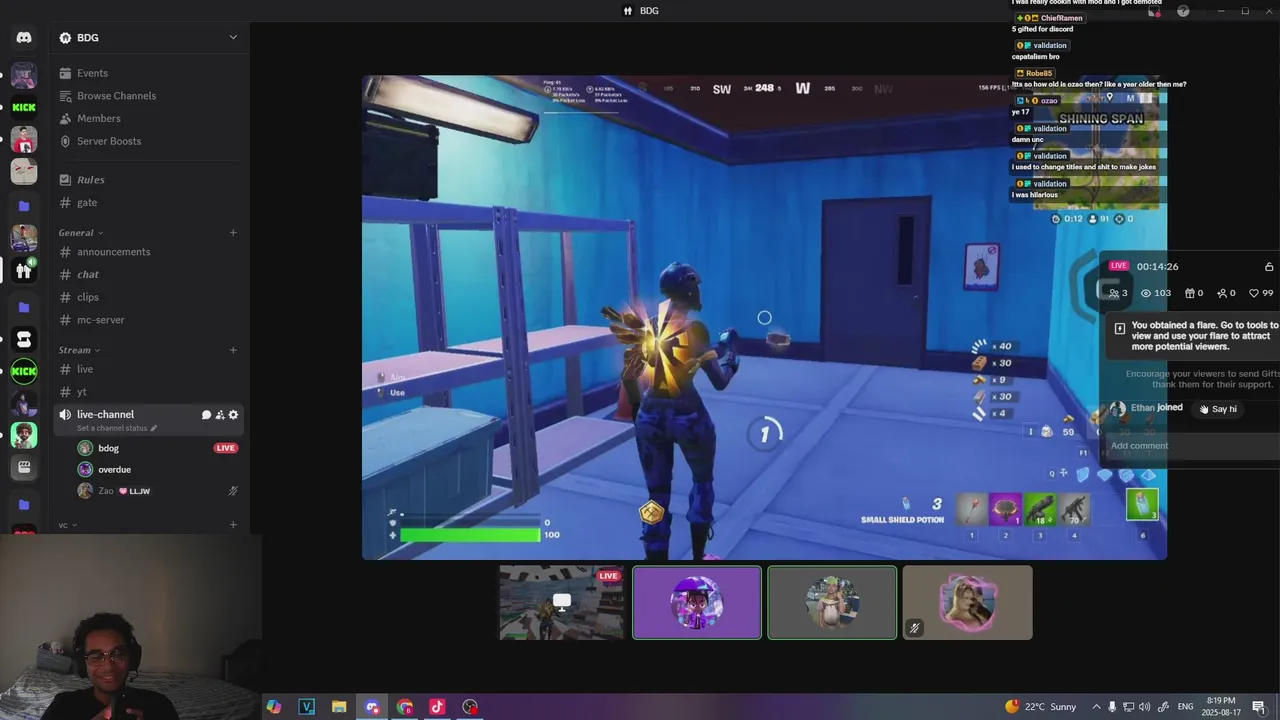Image resolution: width=1280 pixels, height=720 pixels.
Task: Open the first folder icon in the server list
Action: pyautogui.click(x=24, y=206)
